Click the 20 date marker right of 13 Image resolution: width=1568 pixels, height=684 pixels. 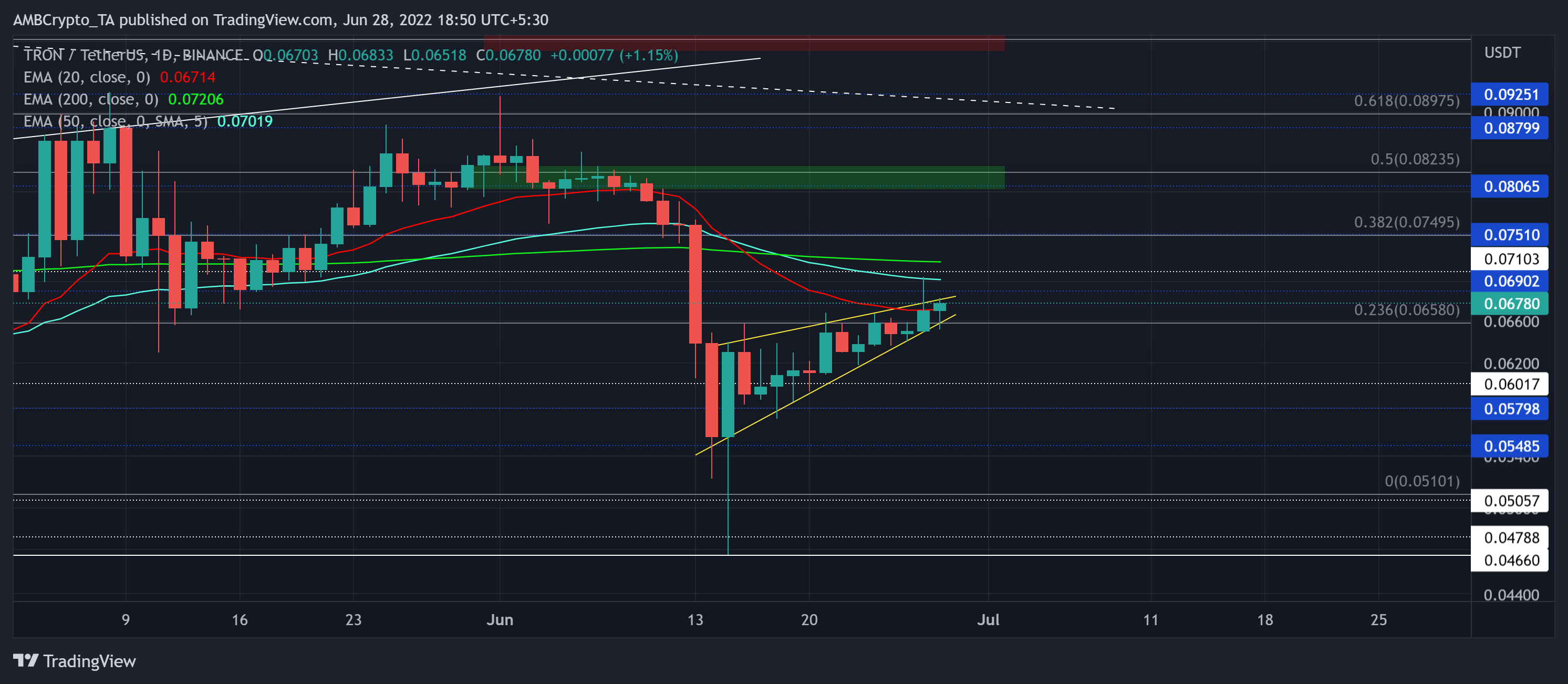[809, 620]
